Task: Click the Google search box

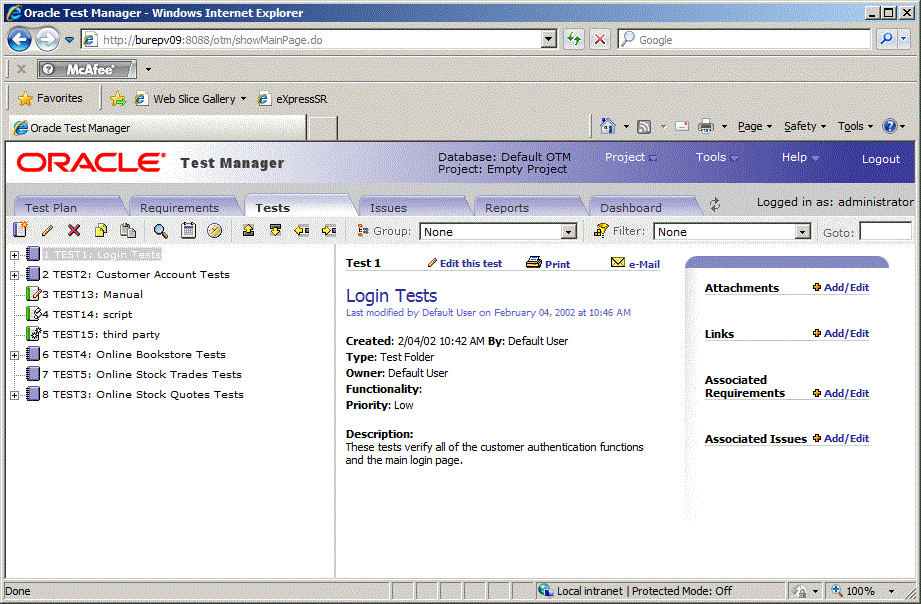Action: (744, 39)
